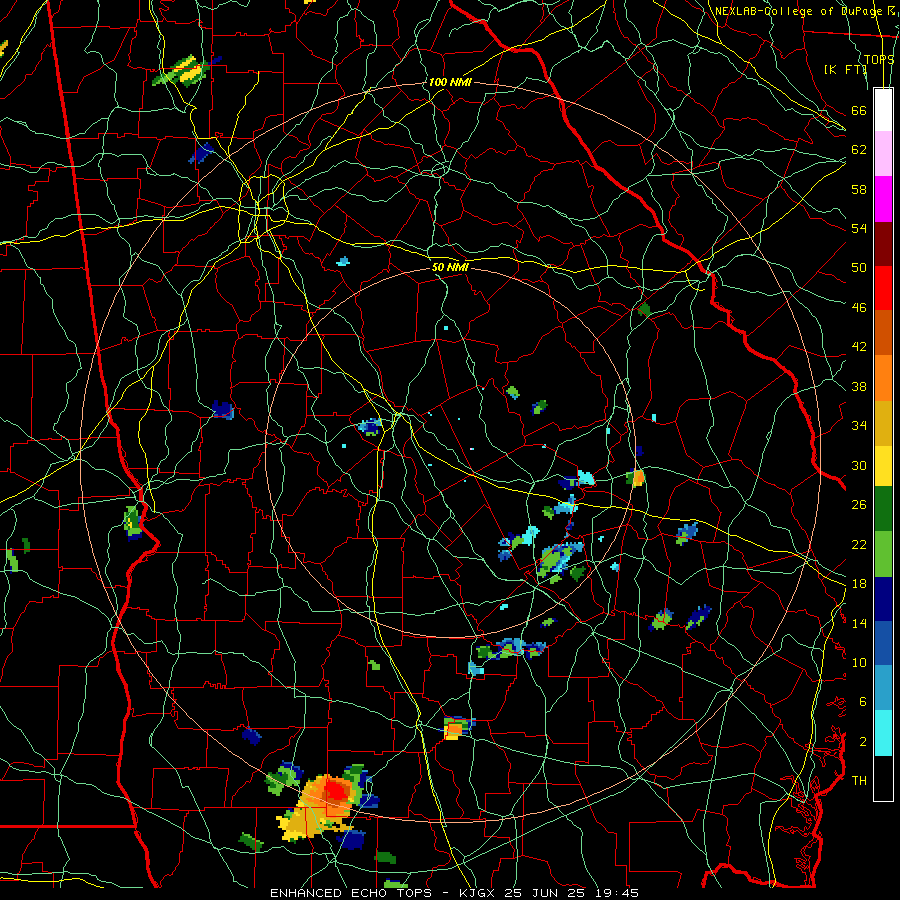Viewport: 900px width, 900px height.
Task: Click the white swatch in the tops legend
Action: pyautogui.click(x=883, y=110)
